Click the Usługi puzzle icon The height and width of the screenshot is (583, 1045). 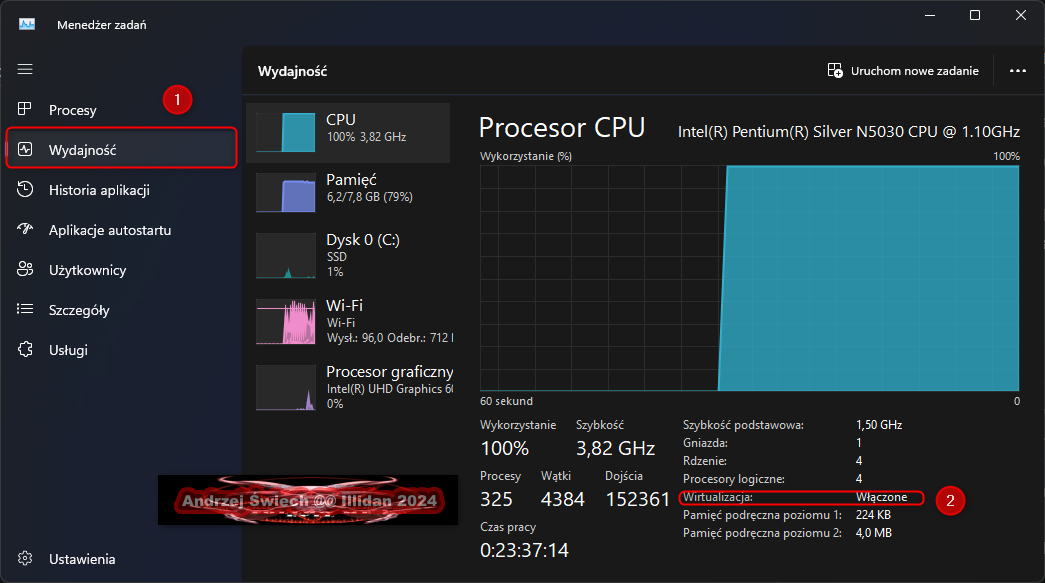(25, 349)
